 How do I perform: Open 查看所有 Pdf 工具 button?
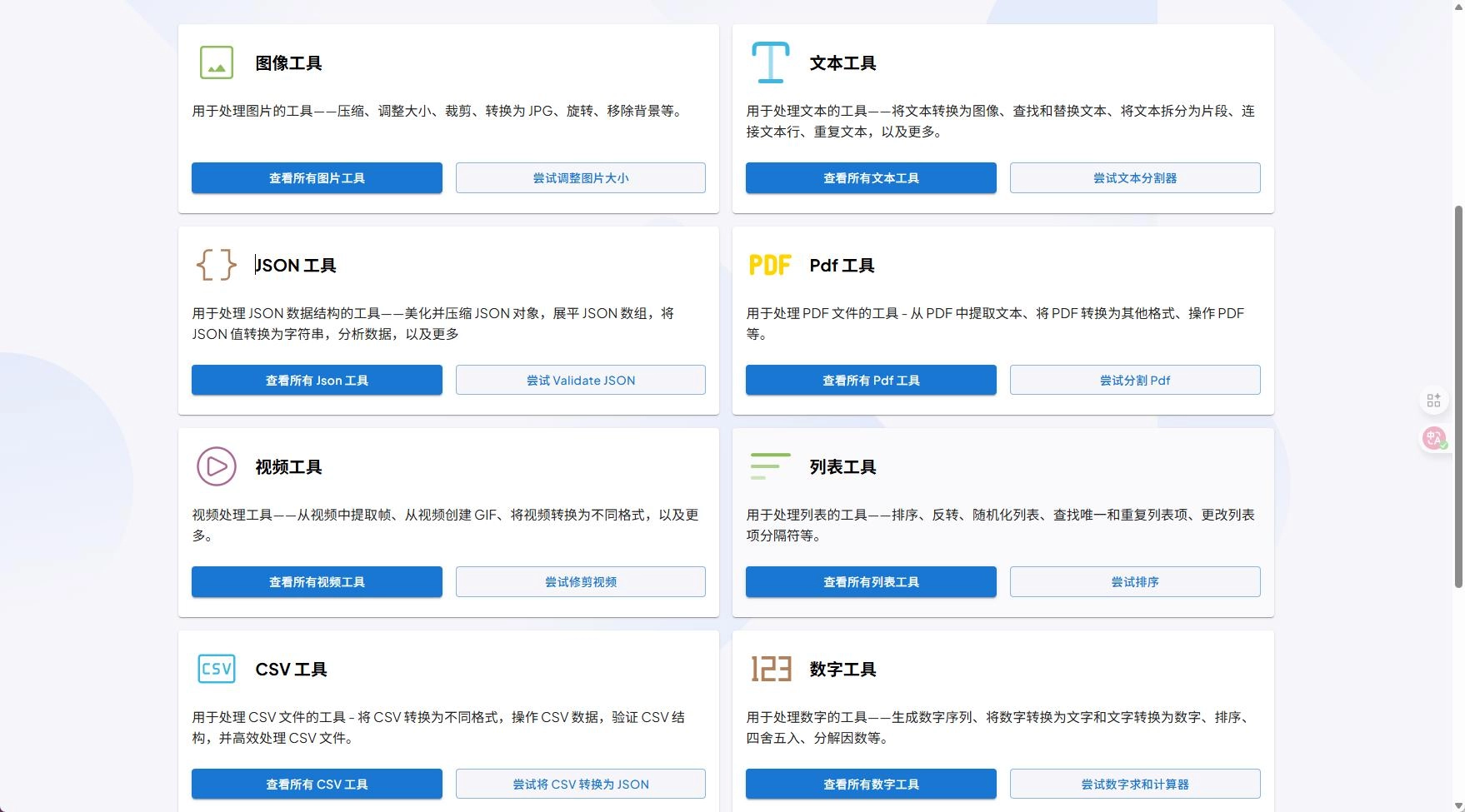click(x=871, y=380)
